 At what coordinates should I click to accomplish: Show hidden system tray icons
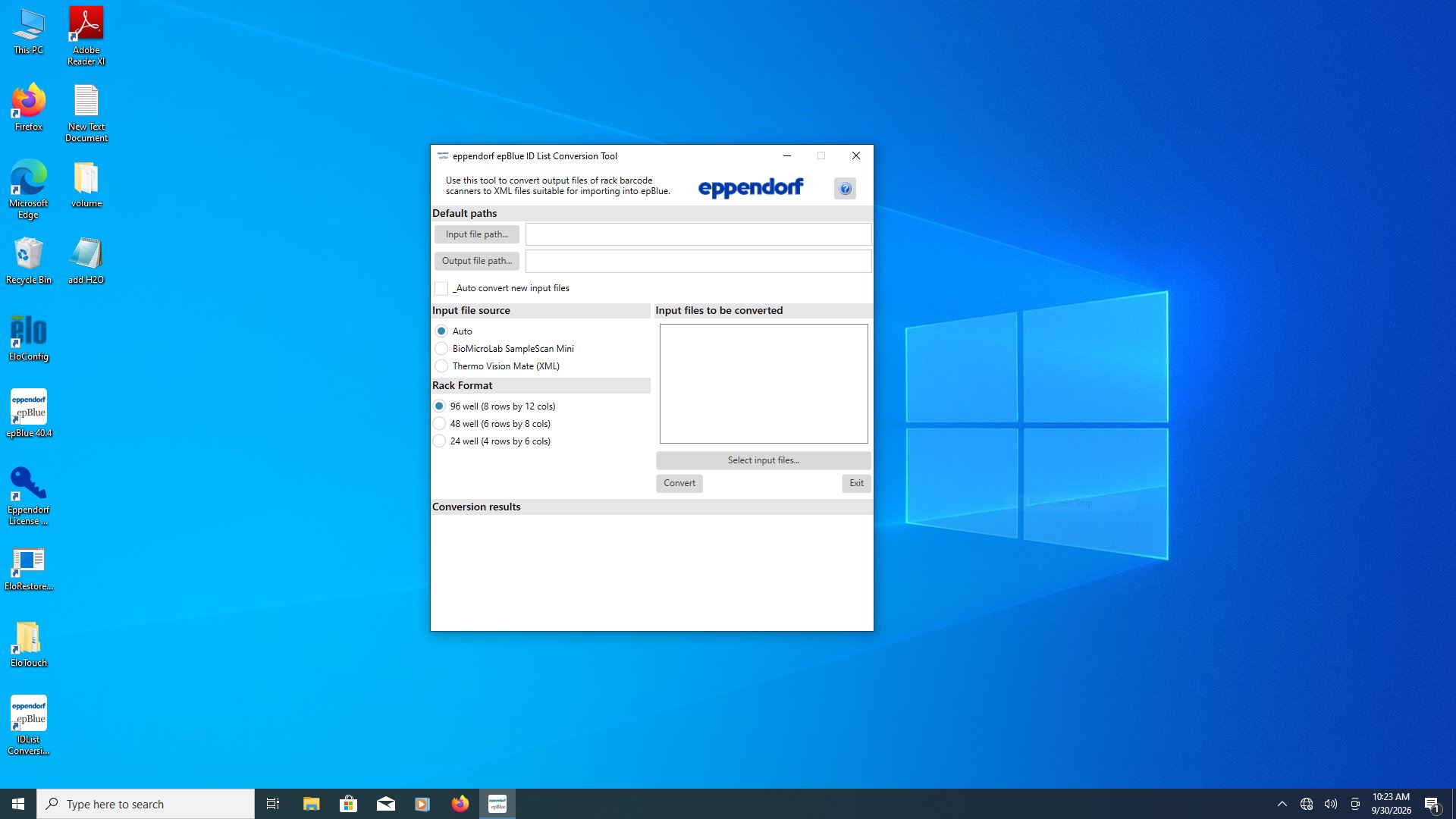(x=1282, y=804)
